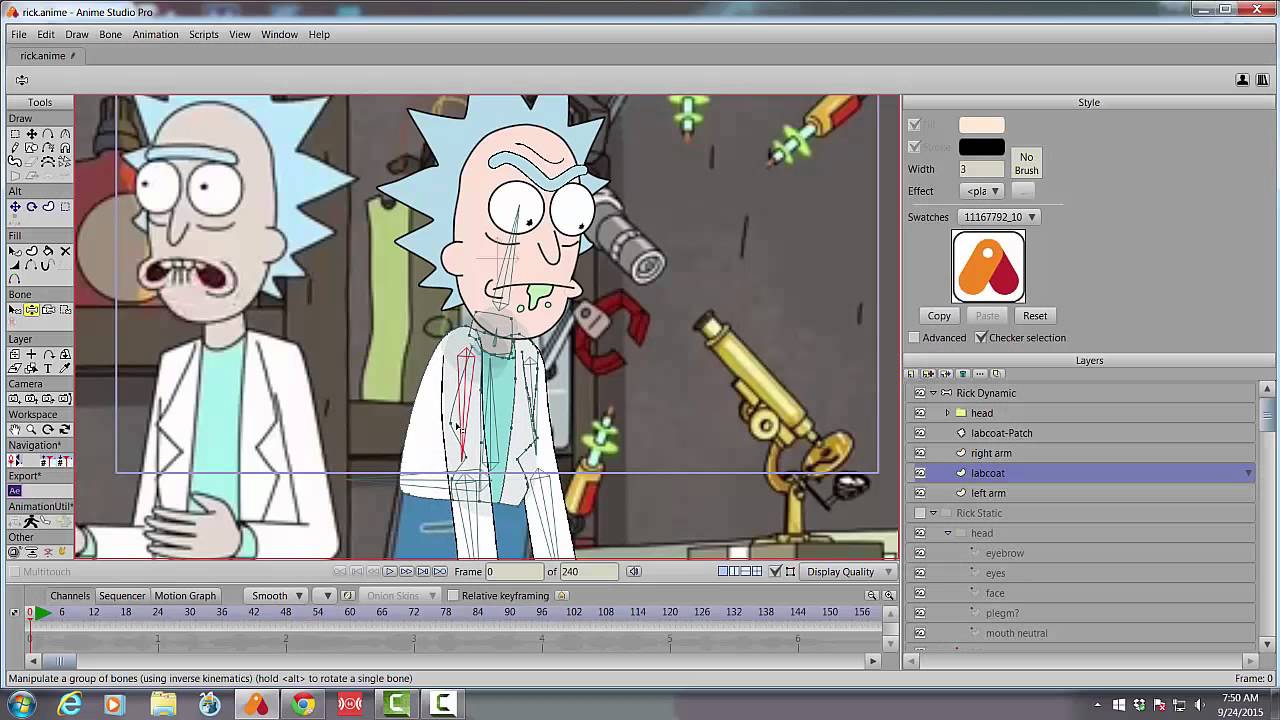Activate the highlighted Manipulate Bones tool
This screenshot has width=1280, height=720.
(x=31, y=310)
